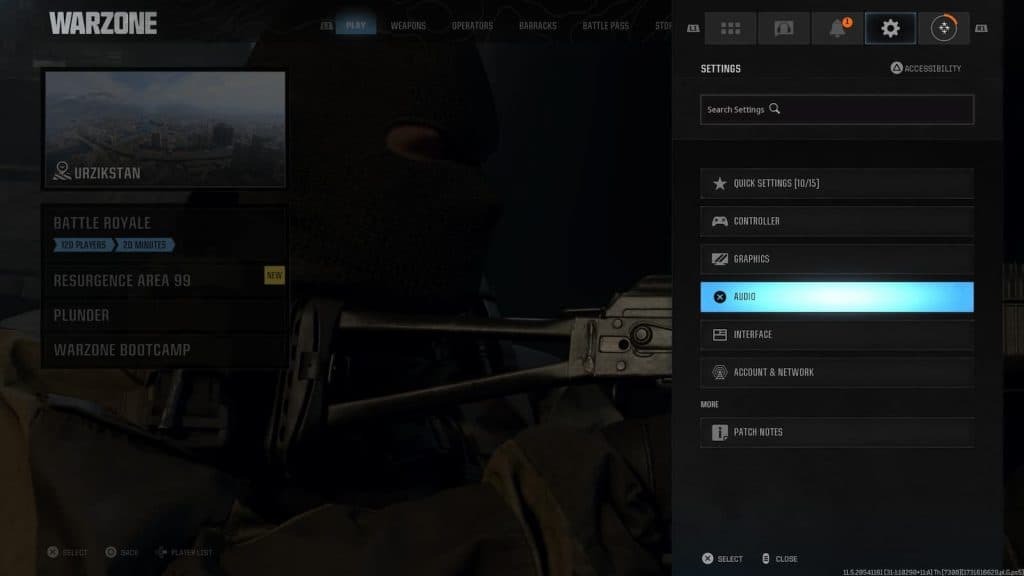Select the settings gear icon

pos(890,28)
